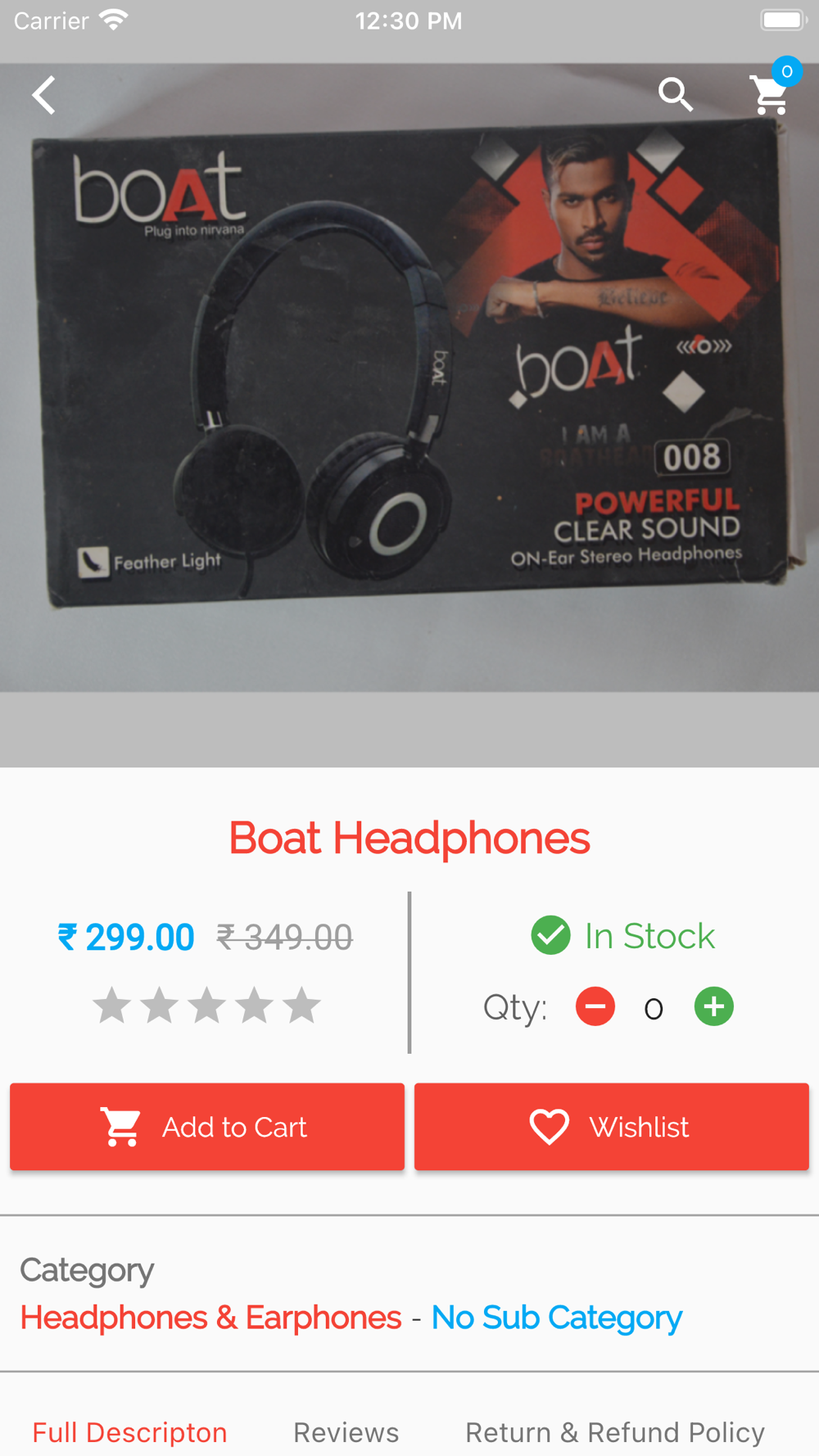Open the shopping cart icon
Screen dimensions: 819x1456
point(770,97)
